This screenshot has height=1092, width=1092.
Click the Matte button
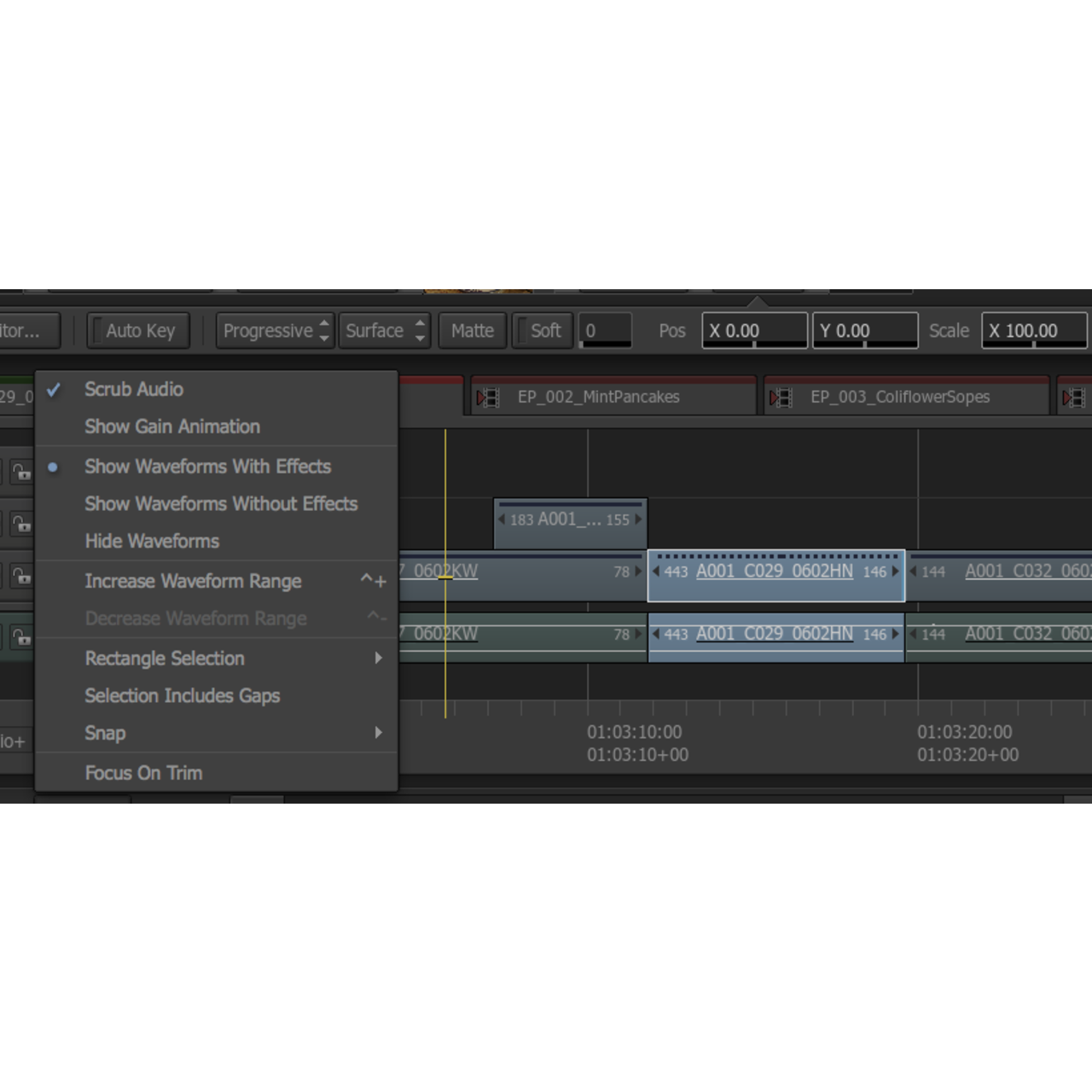point(471,330)
